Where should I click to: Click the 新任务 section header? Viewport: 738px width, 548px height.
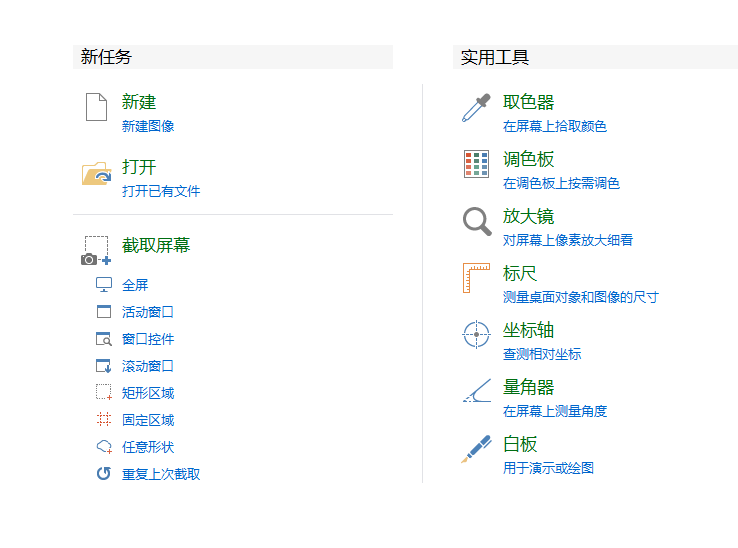233,57
